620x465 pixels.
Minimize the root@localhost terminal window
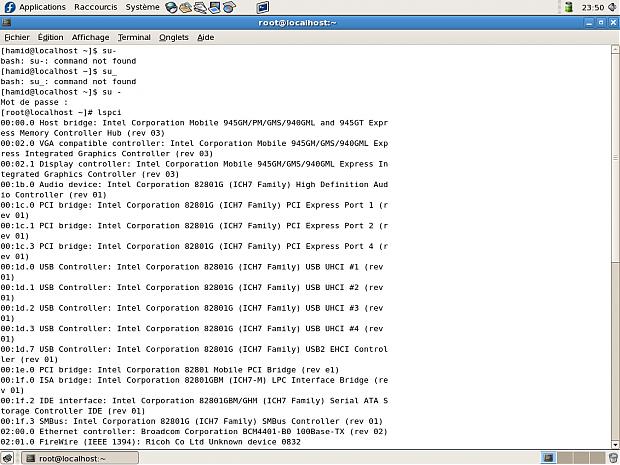[589, 23]
